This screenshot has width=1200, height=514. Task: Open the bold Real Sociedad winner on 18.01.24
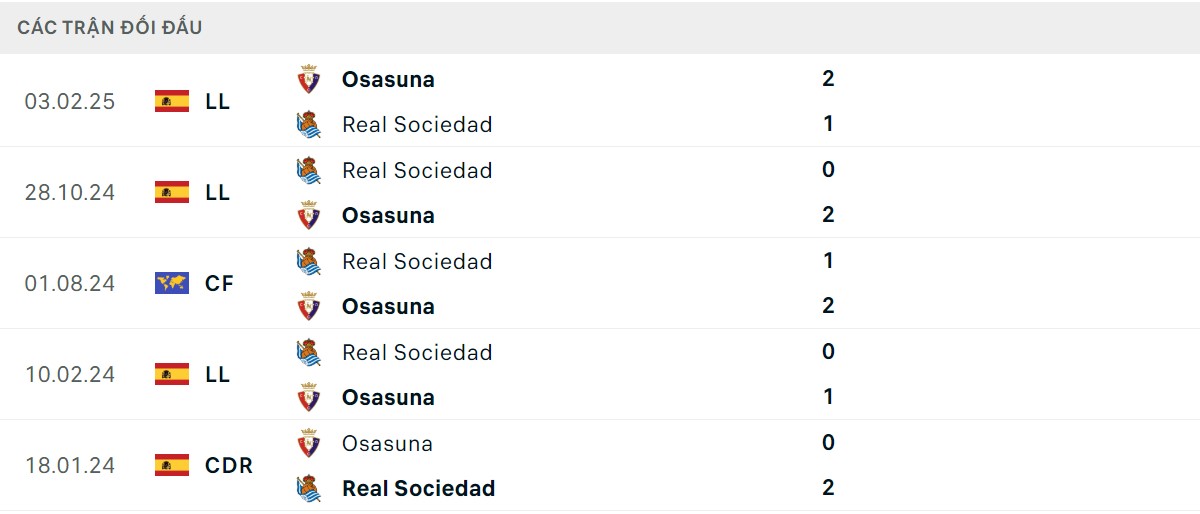[x=419, y=489]
